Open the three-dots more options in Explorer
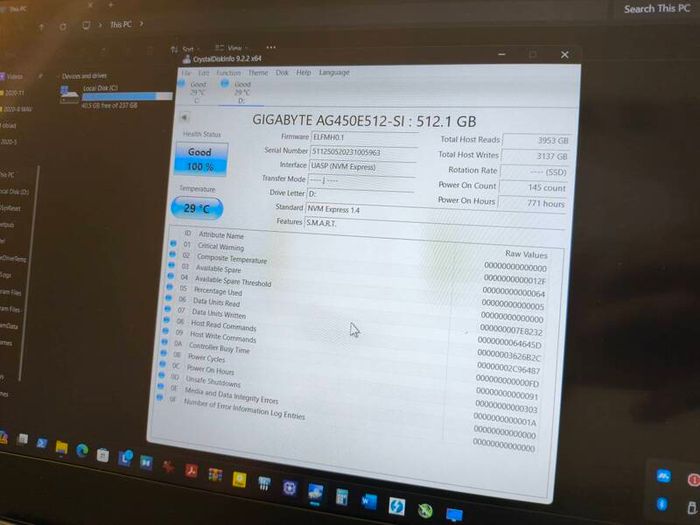The height and width of the screenshot is (525, 700). [x=271, y=47]
